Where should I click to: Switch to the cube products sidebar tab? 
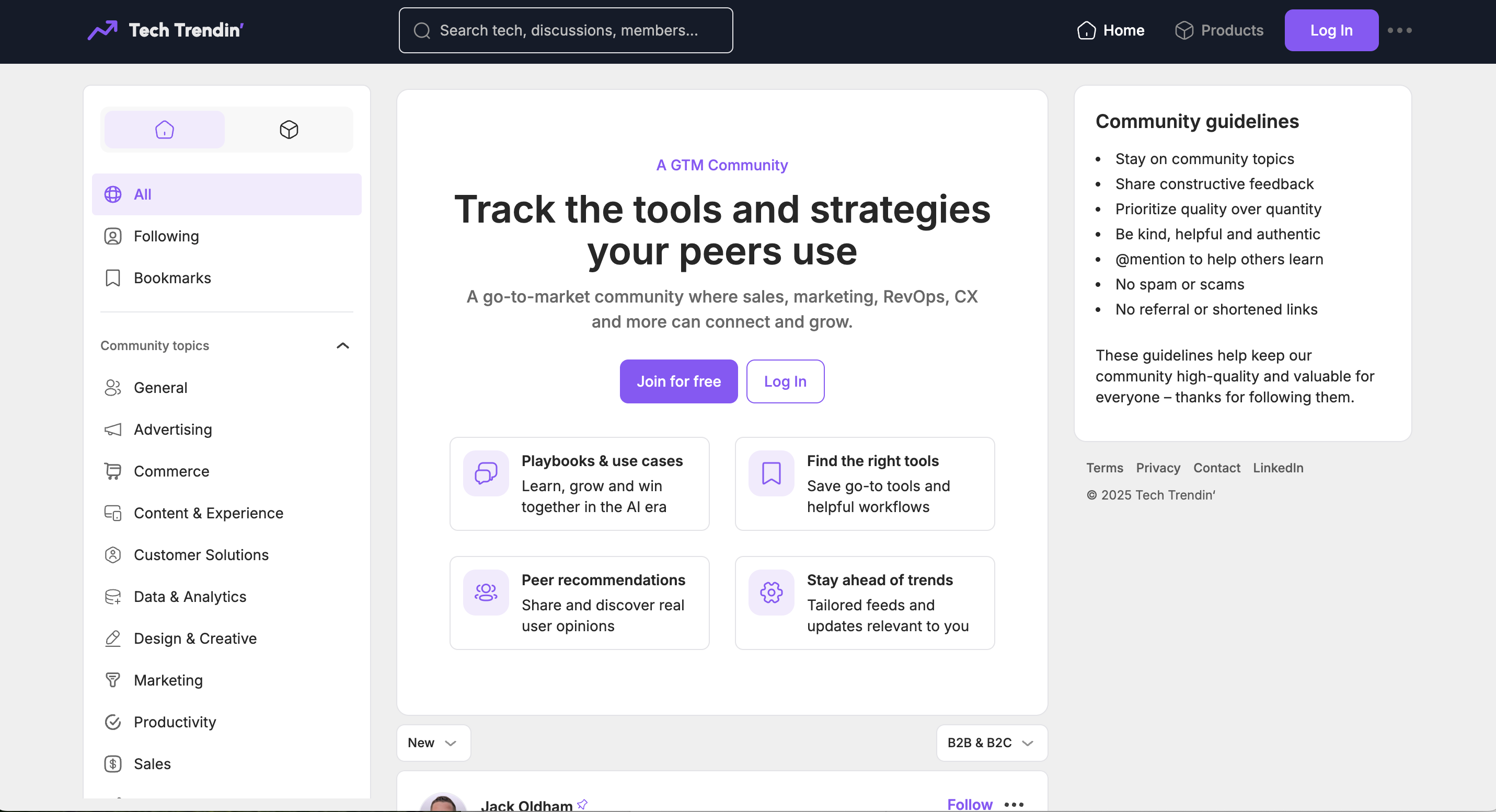pos(289,130)
